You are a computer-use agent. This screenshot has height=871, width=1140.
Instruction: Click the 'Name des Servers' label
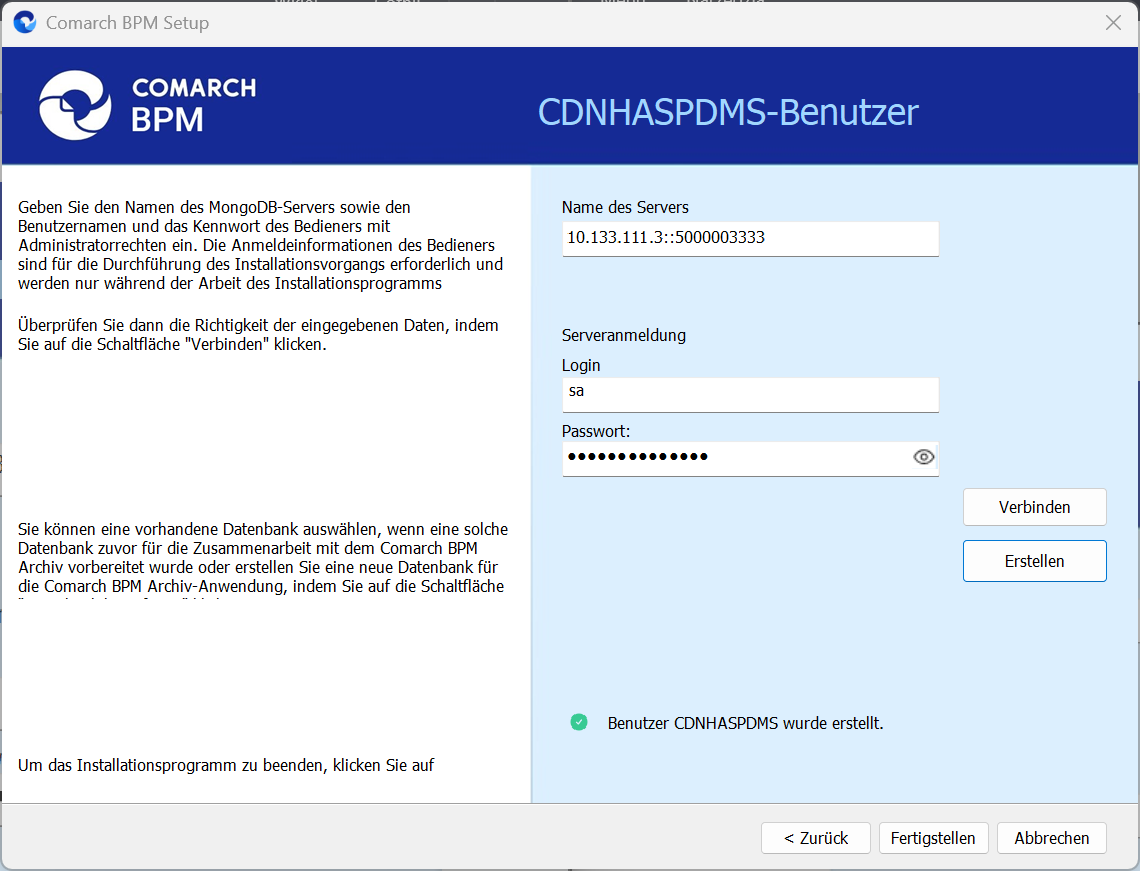[x=625, y=207]
